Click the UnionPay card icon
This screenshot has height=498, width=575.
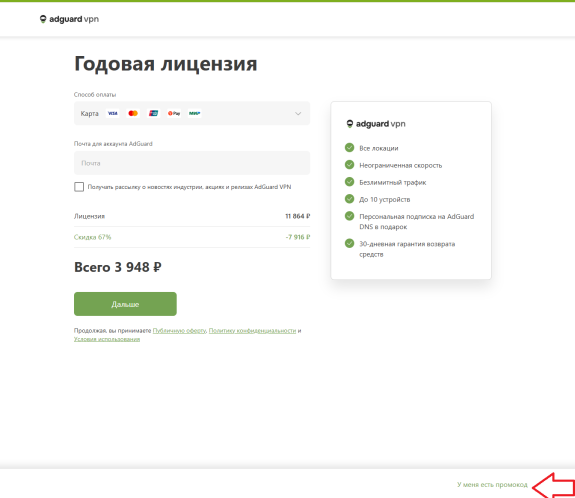coord(153,113)
